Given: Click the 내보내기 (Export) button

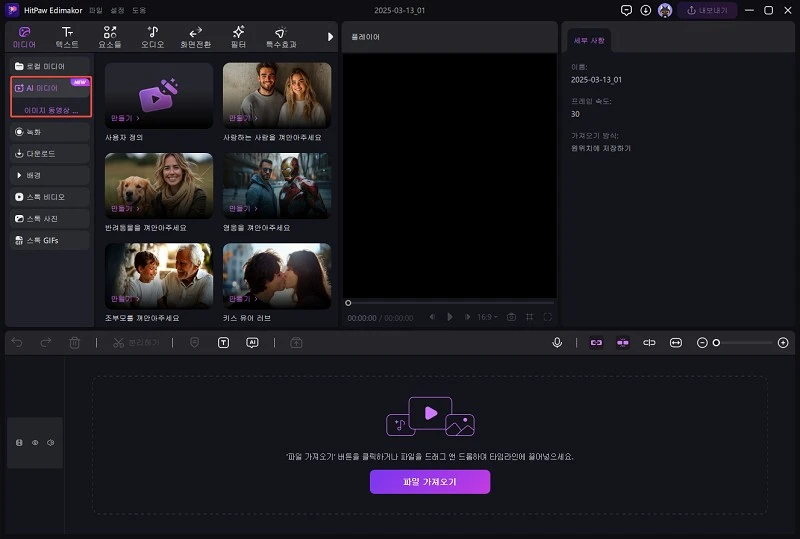Looking at the screenshot, I should tap(709, 10).
